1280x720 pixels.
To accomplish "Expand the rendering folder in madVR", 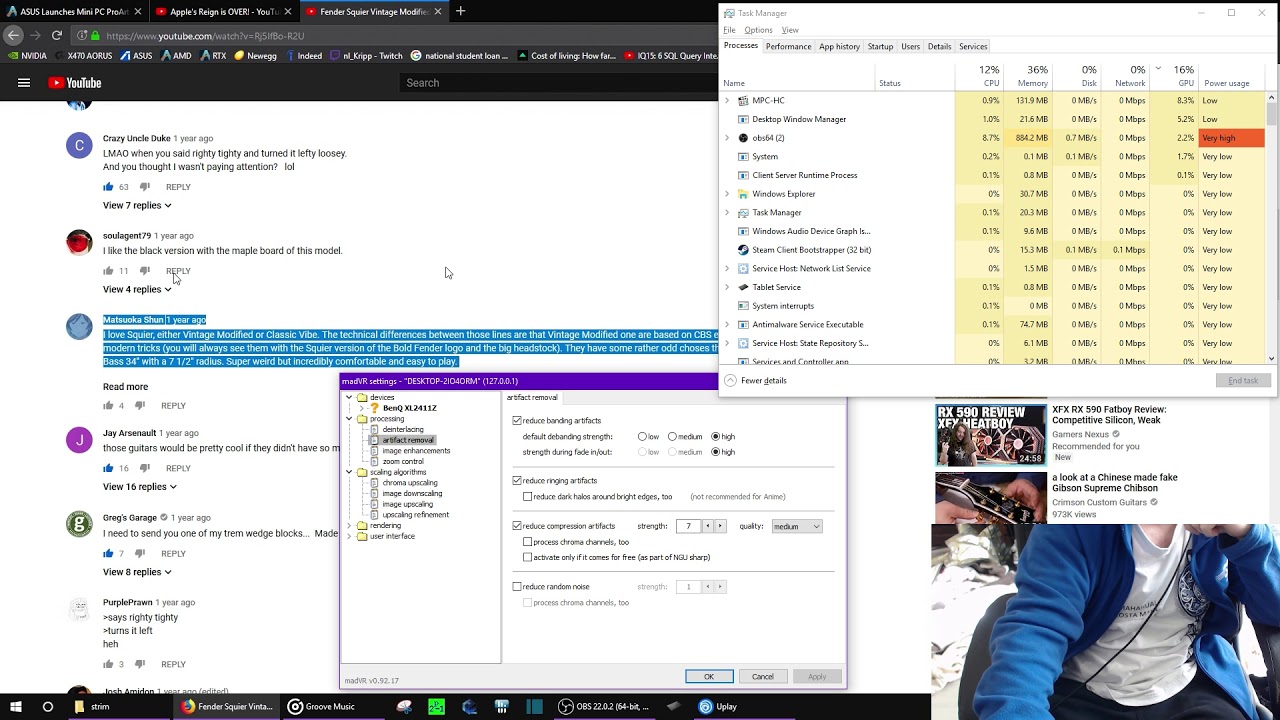I will click(x=349, y=526).
